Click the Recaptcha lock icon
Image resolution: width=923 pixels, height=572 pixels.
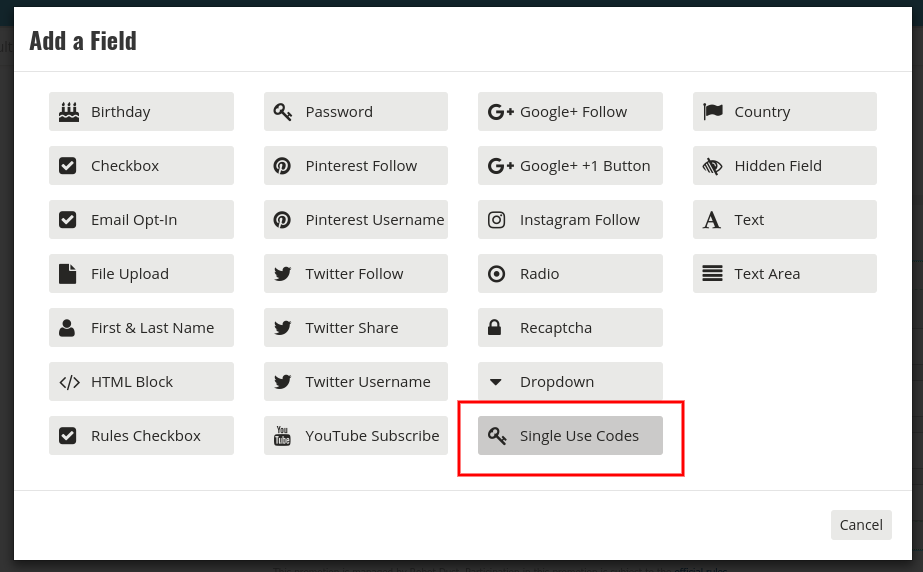click(x=494, y=327)
